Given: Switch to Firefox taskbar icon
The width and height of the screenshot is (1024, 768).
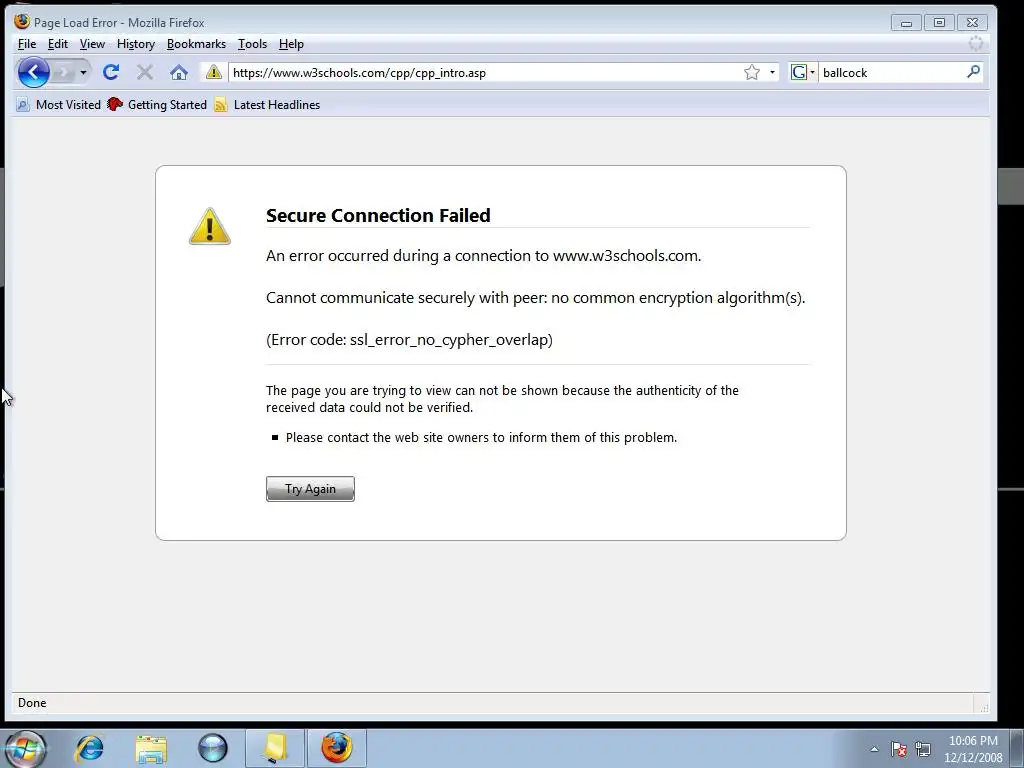Looking at the screenshot, I should click(x=336, y=748).
